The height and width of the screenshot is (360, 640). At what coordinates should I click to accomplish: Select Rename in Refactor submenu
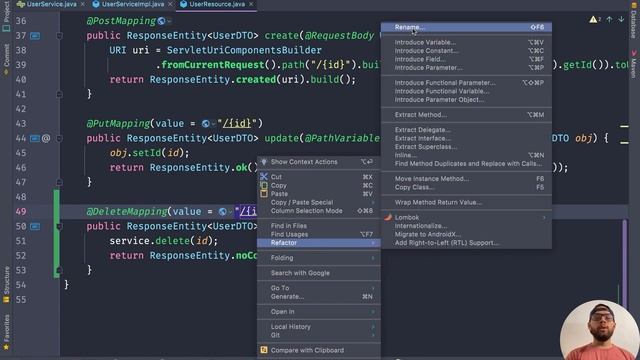click(x=466, y=27)
